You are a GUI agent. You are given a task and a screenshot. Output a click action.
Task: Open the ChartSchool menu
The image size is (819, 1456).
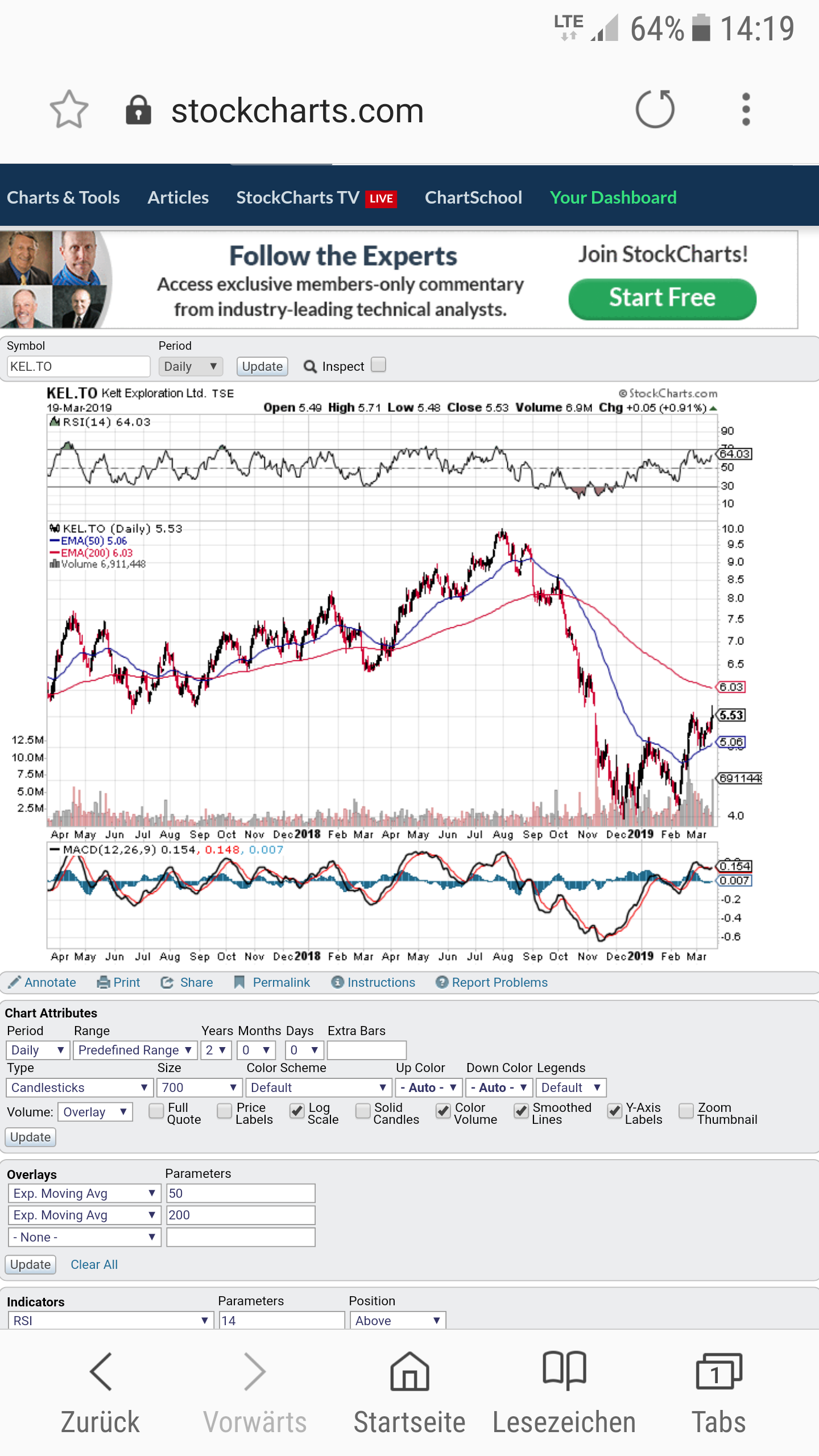tap(473, 197)
